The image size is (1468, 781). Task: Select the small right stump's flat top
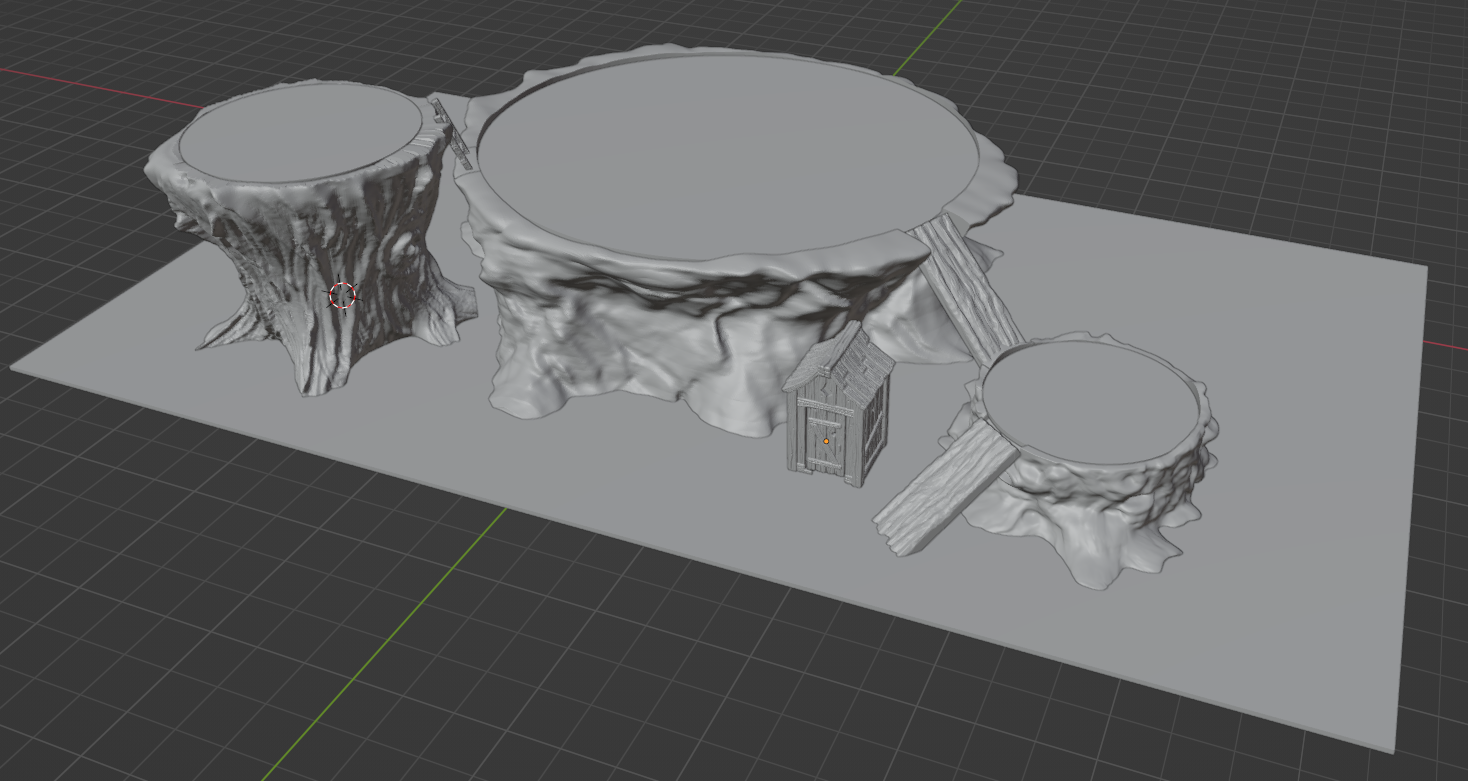coord(1090,400)
